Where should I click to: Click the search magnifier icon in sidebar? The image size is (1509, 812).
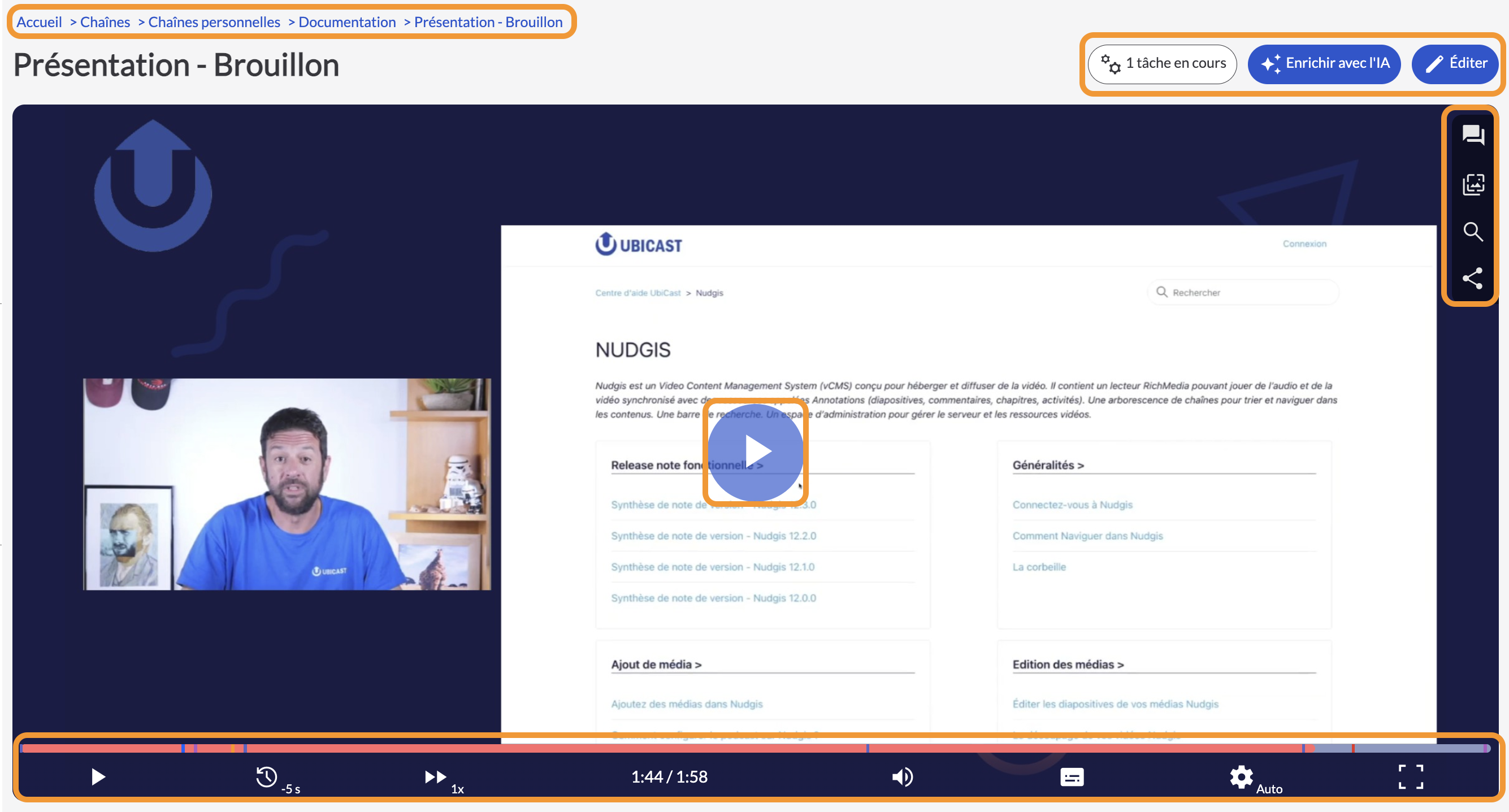coord(1473,232)
